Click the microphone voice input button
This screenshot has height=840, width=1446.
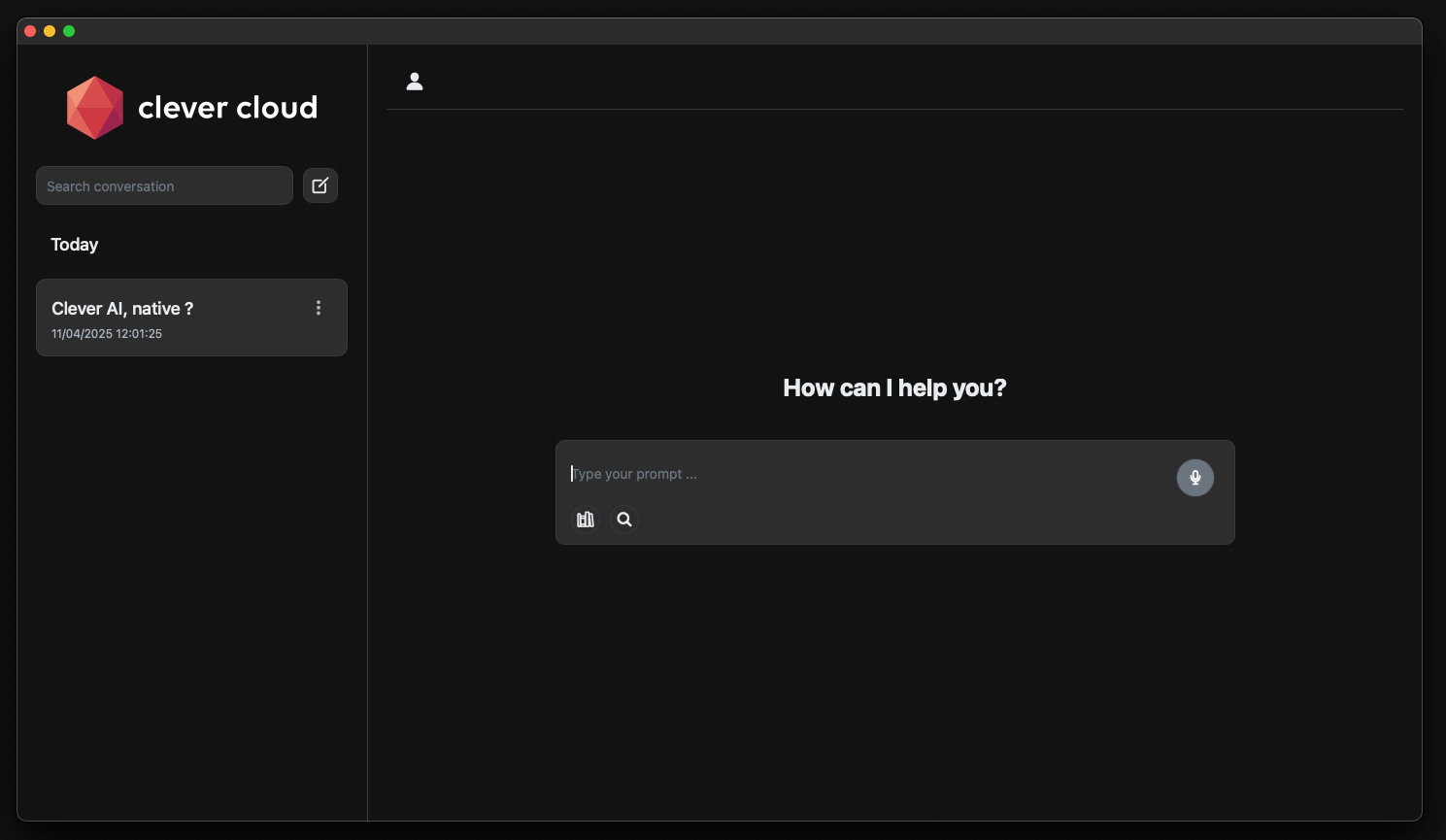(x=1194, y=477)
